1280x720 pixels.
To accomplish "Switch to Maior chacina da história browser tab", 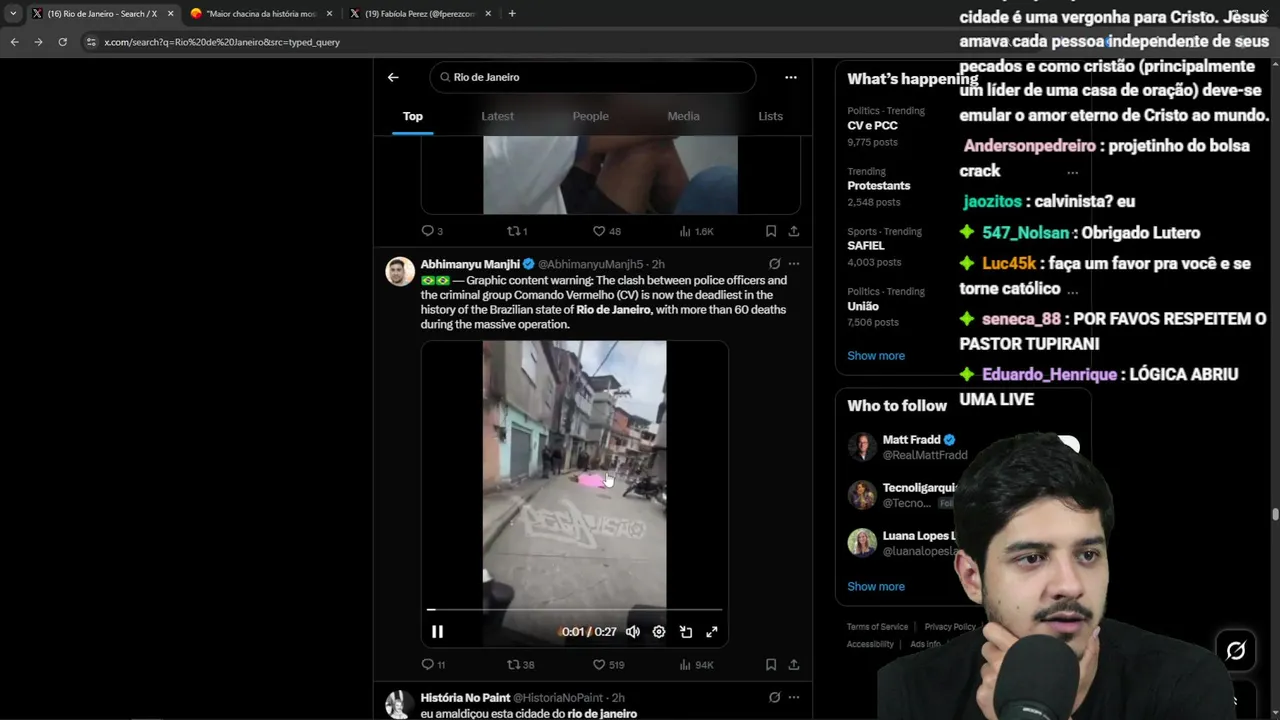I will [x=260, y=14].
